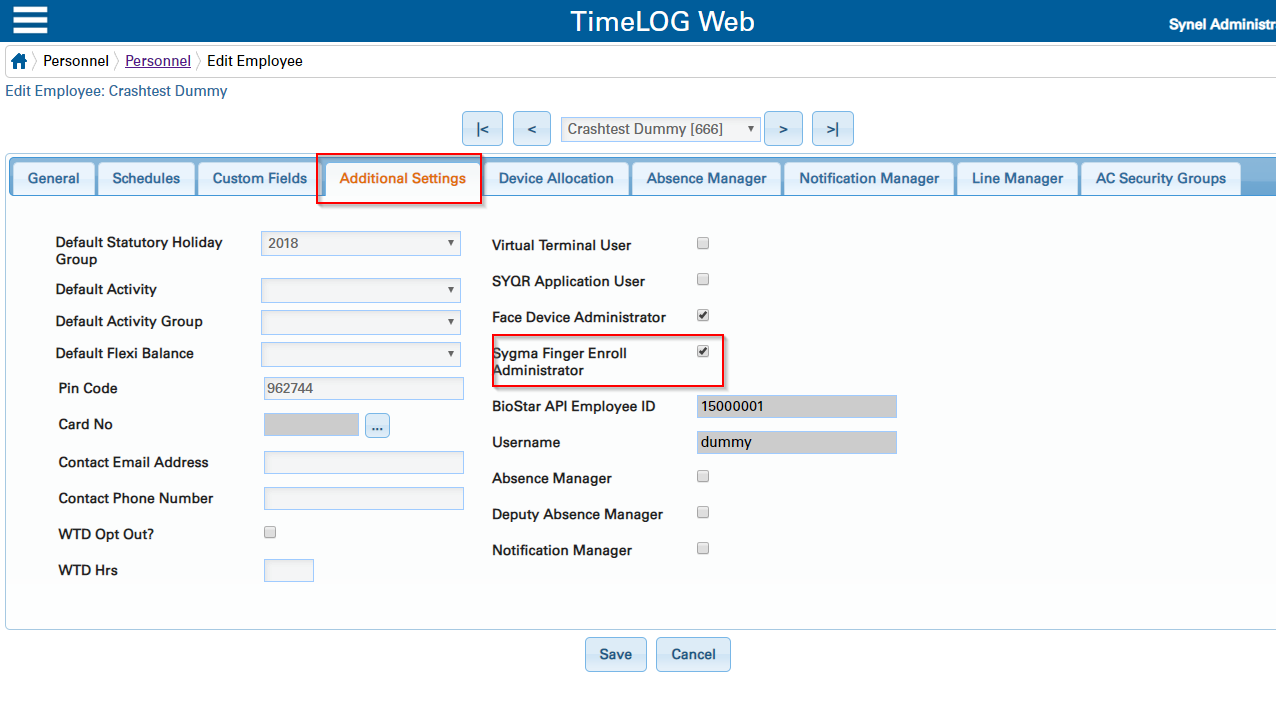Click 'Edit Employee: Crashtest Dummy' heading
Viewport: 1276px width, 719px height.
117,91
